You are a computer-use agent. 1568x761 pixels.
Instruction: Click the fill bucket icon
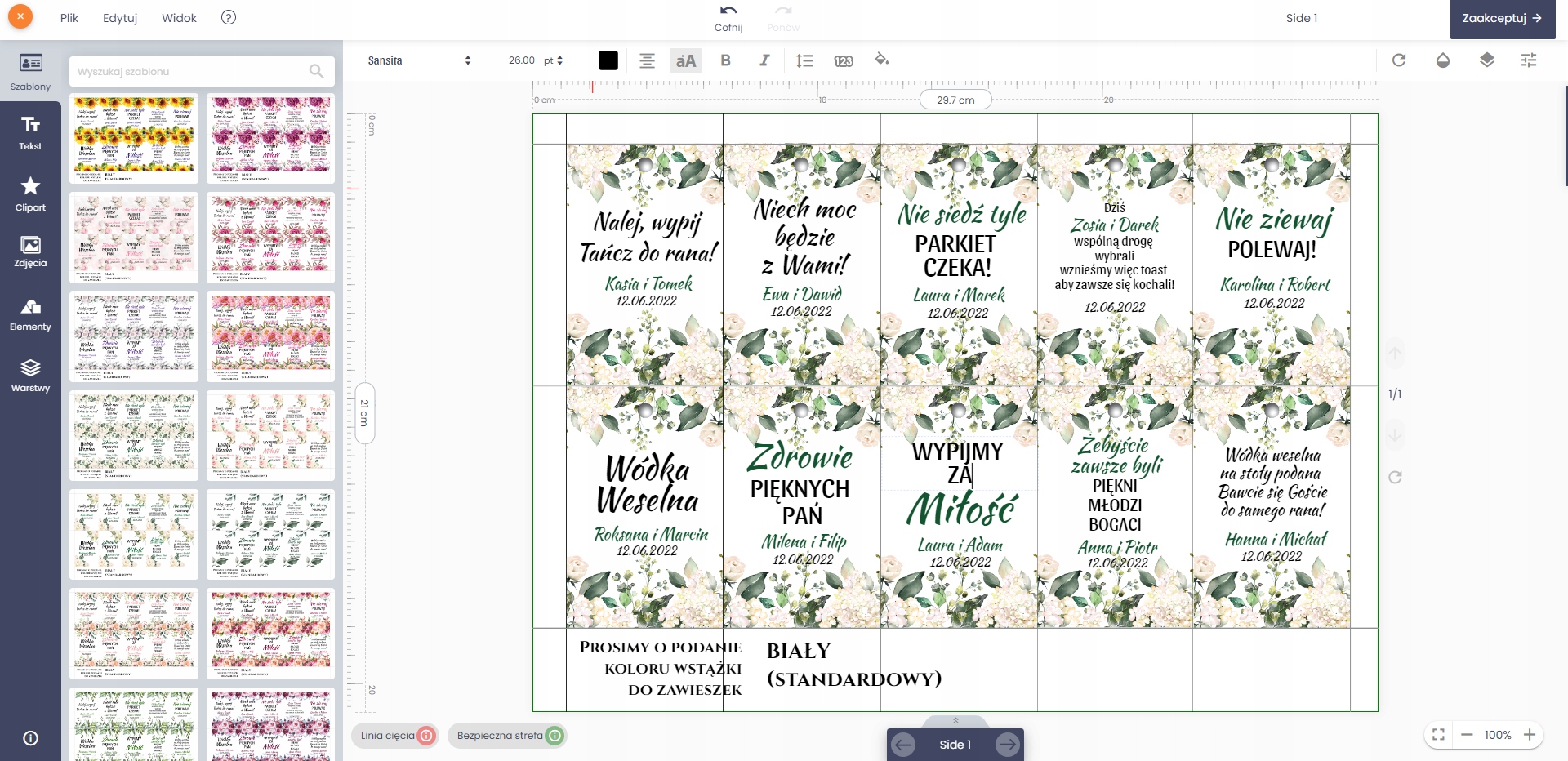(881, 60)
